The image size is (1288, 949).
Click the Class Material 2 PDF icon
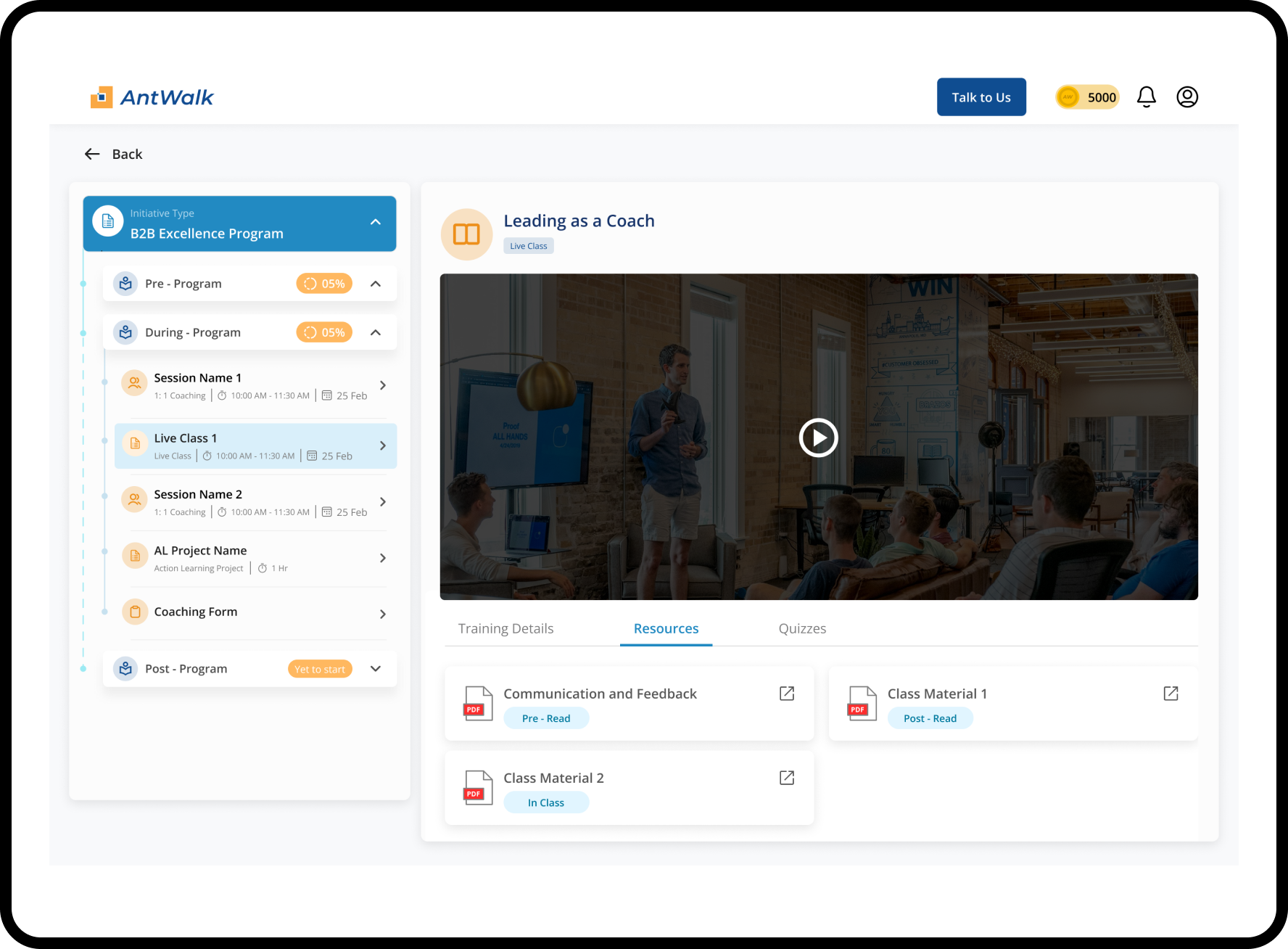(478, 787)
